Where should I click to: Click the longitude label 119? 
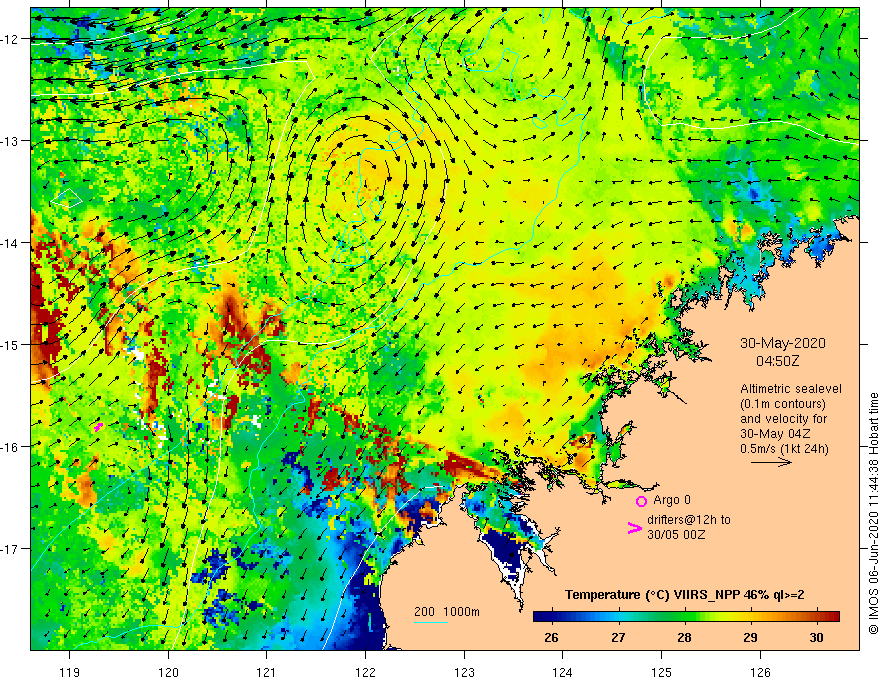[x=70, y=672]
